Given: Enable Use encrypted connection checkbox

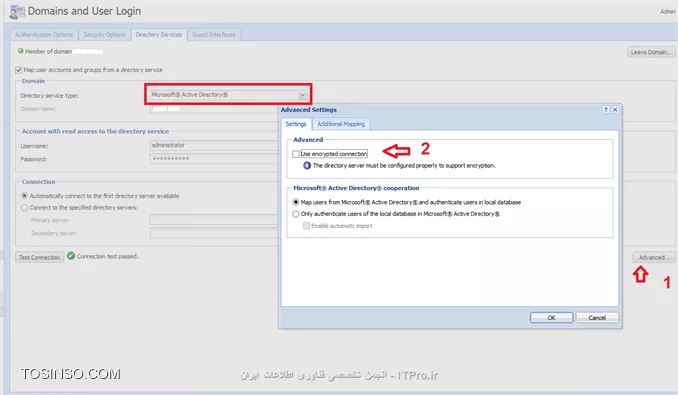Looking at the screenshot, I should (296, 154).
